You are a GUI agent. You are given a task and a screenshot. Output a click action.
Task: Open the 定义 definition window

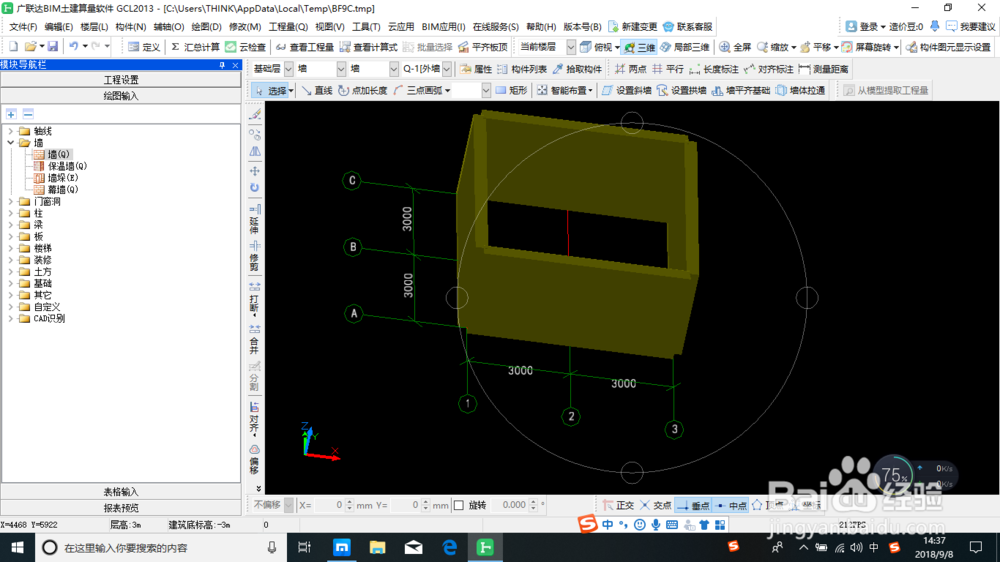click(x=144, y=47)
